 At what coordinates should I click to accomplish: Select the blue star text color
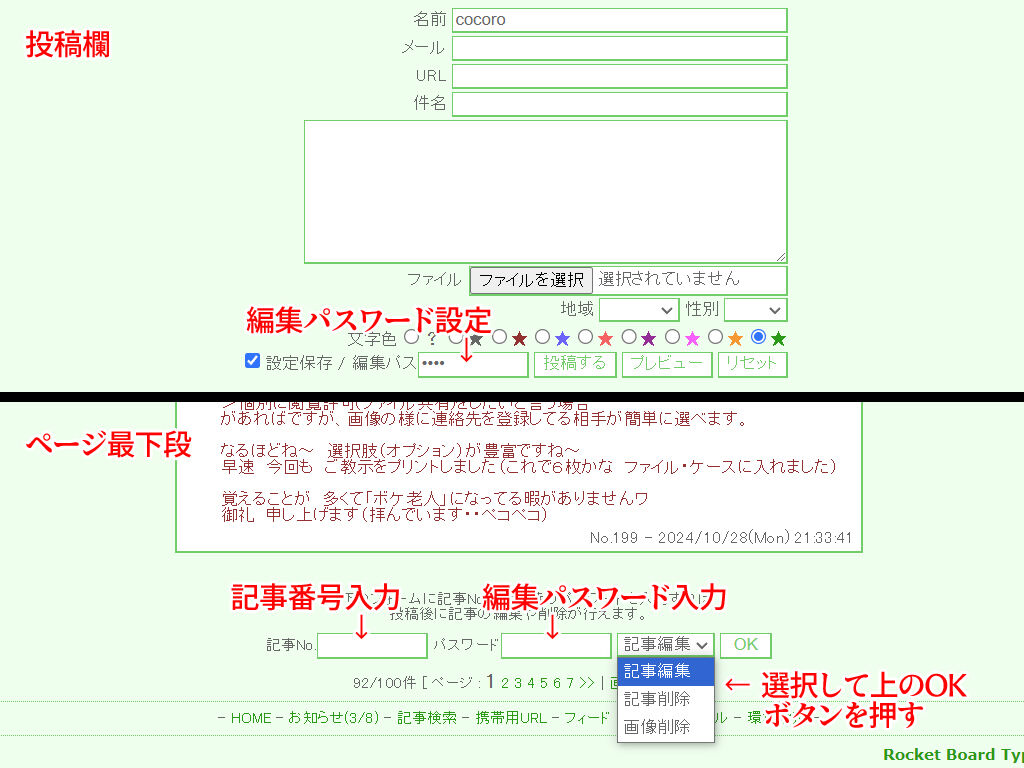click(x=543, y=338)
